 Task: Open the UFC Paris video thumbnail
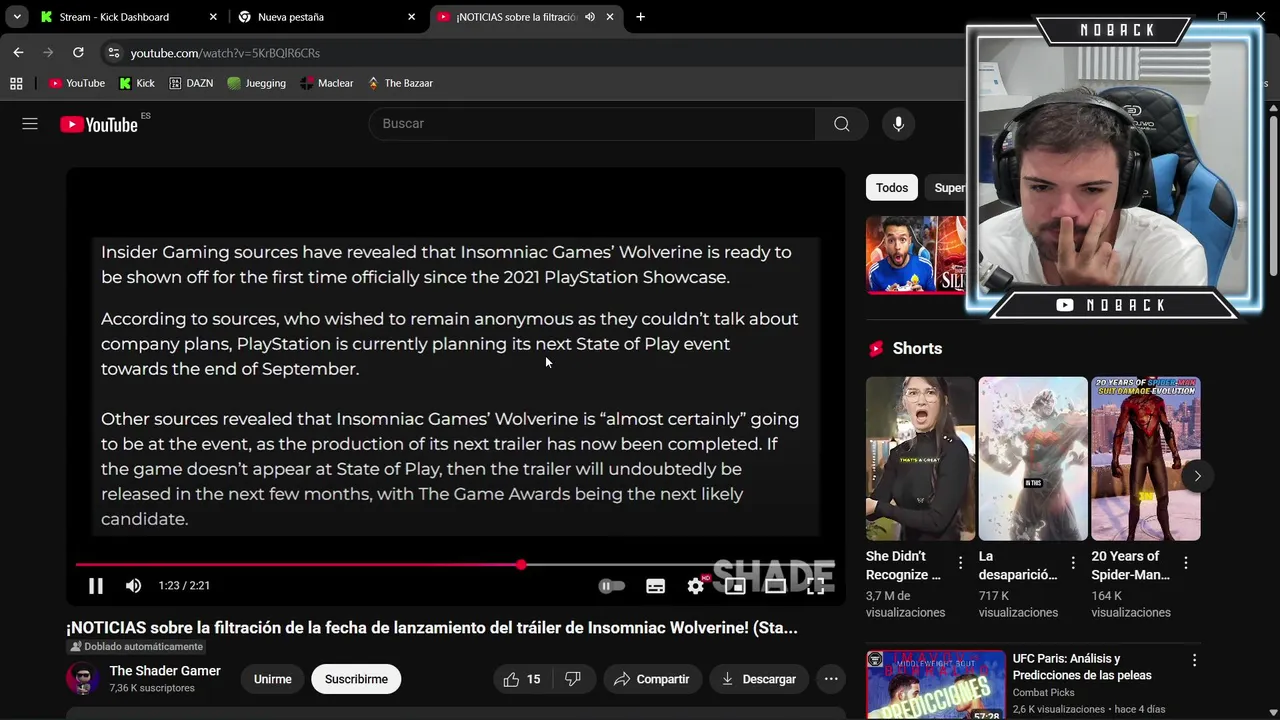[936, 685]
